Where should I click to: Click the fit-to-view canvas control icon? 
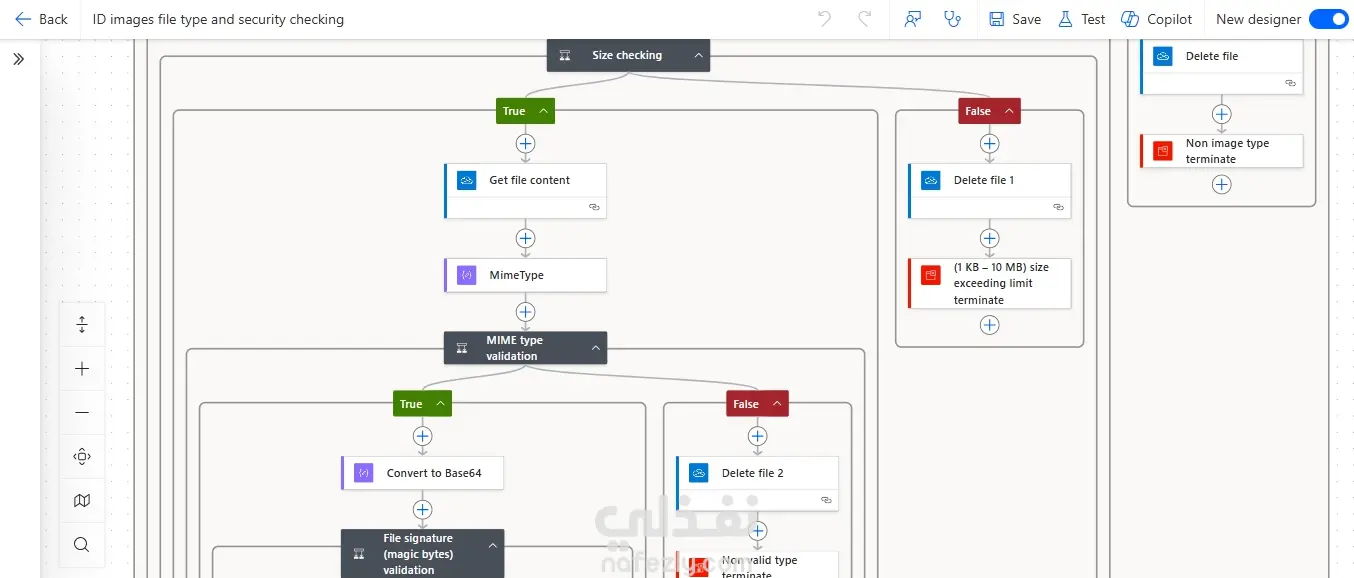pos(82,457)
